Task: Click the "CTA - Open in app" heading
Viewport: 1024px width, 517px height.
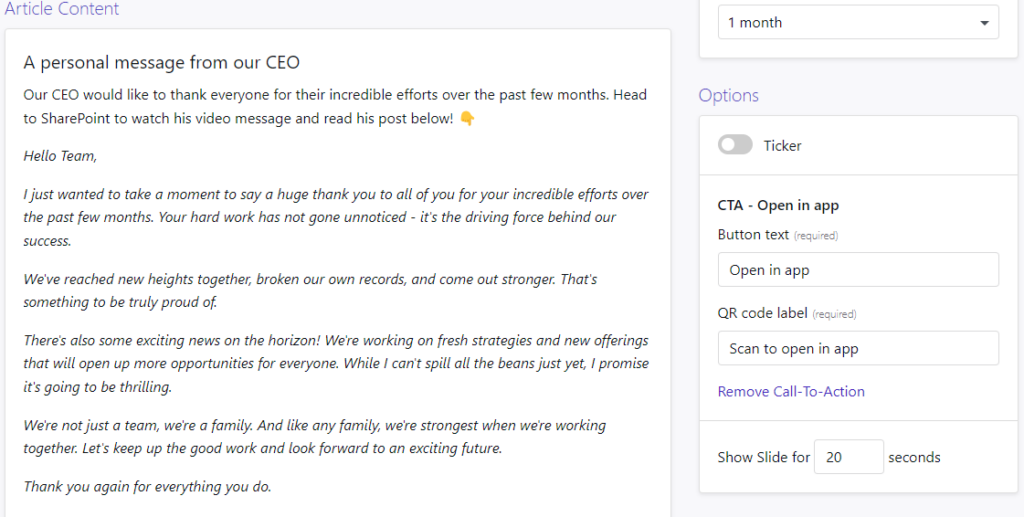Action: [778, 205]
